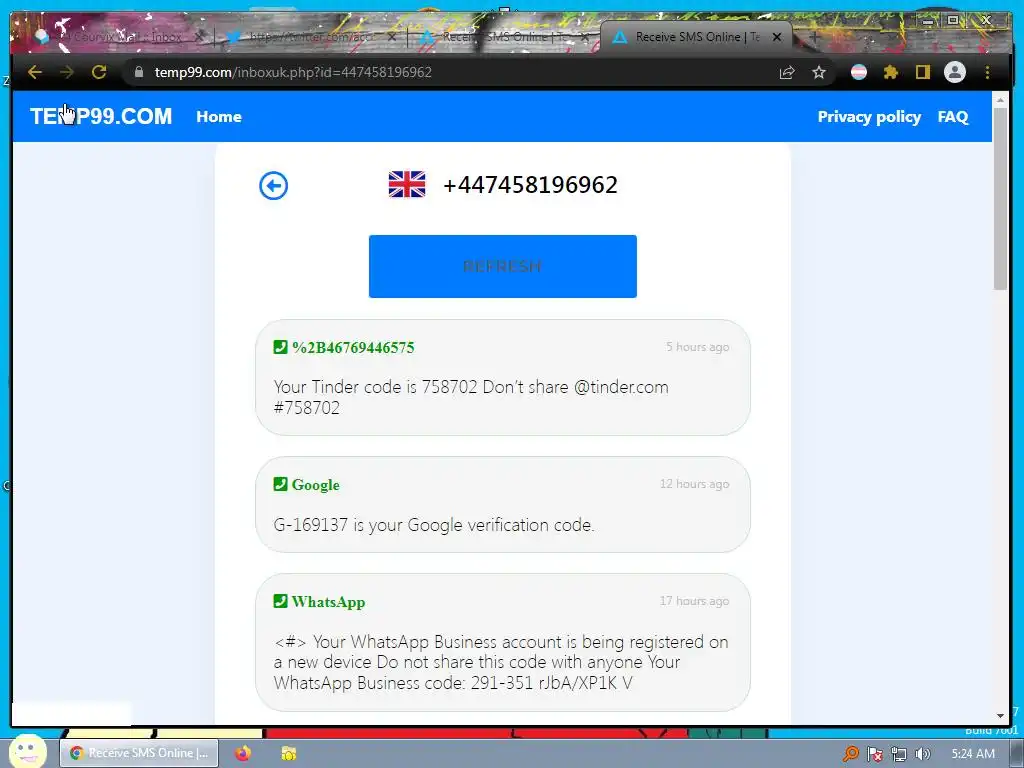The image size is (1024, 768).
Task: Reload the page with the refresh icon
Action: (x=99, y=72)
